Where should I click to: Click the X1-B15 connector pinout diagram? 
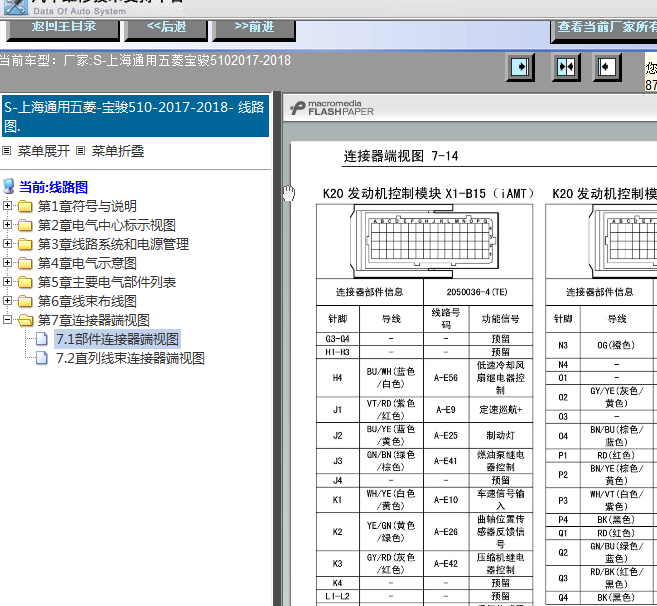[424, 241]
